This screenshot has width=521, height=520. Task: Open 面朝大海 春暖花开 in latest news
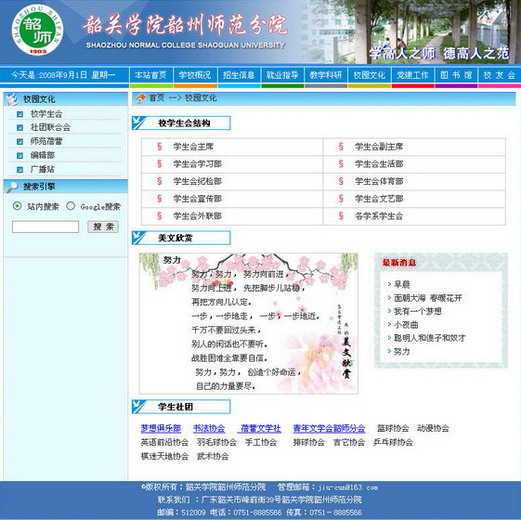click(428, 298)
